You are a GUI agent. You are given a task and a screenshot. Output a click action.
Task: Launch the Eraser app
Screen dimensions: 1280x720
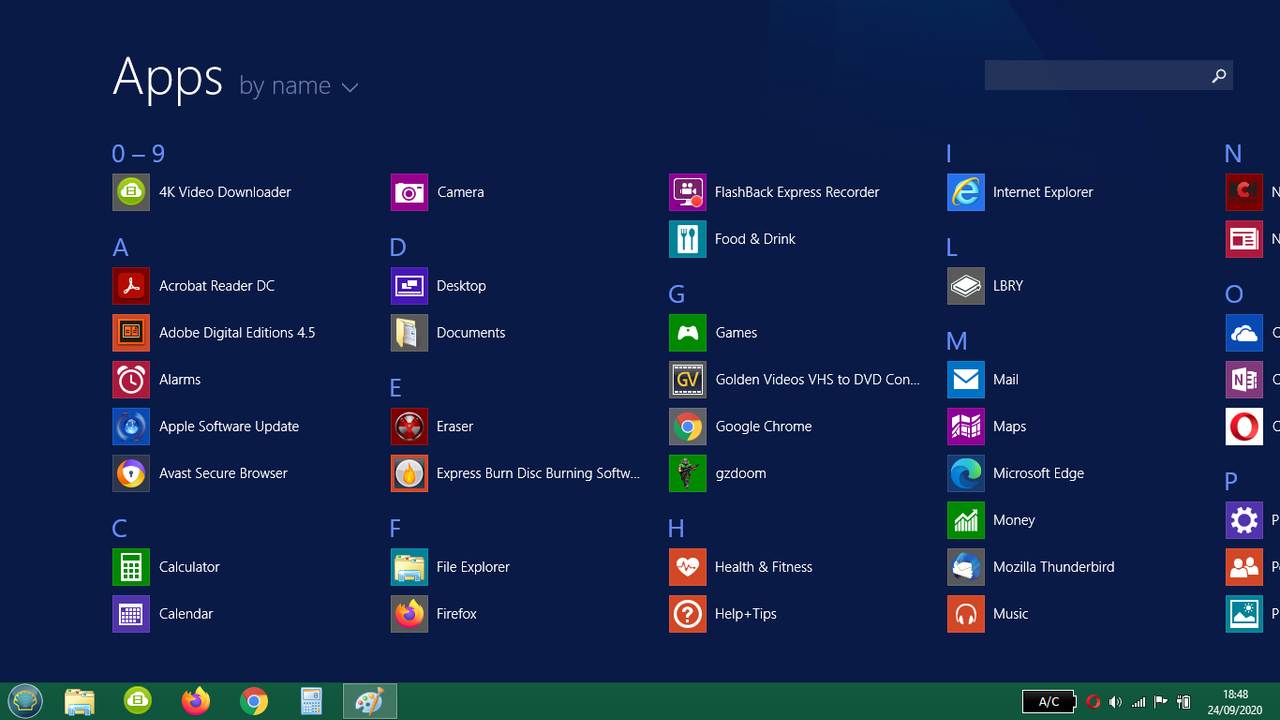pos(432,427)
